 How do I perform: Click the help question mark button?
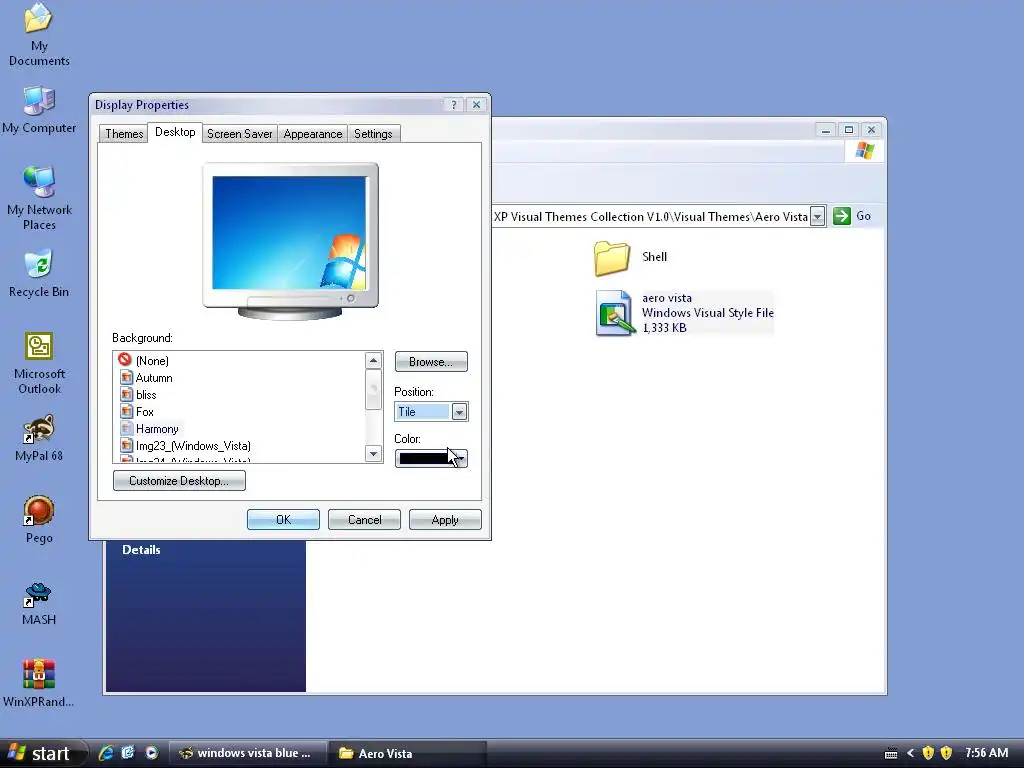tap(454, 104)
